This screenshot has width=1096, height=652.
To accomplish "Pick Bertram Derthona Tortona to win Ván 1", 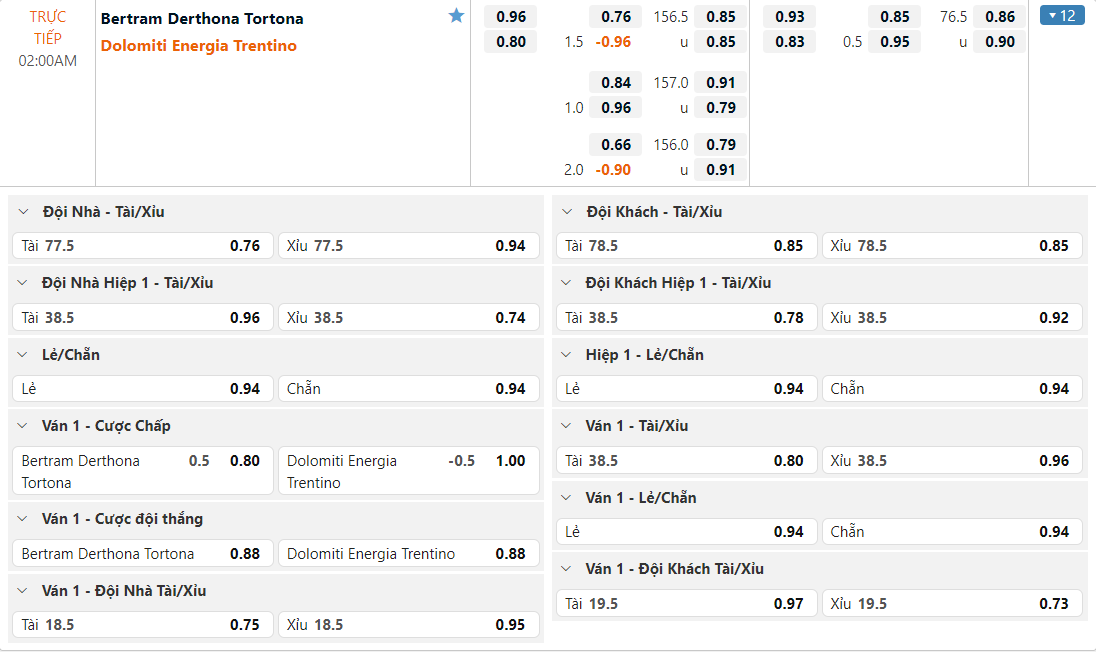I will (x=141, y=554).
